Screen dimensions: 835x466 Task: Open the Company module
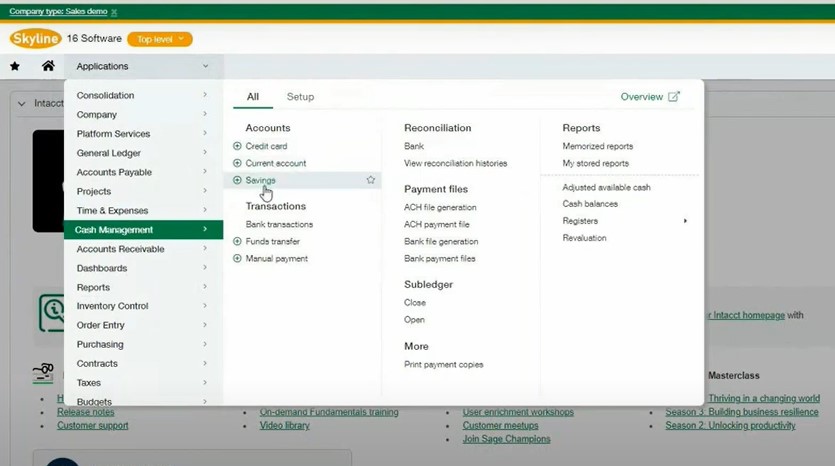143,115
